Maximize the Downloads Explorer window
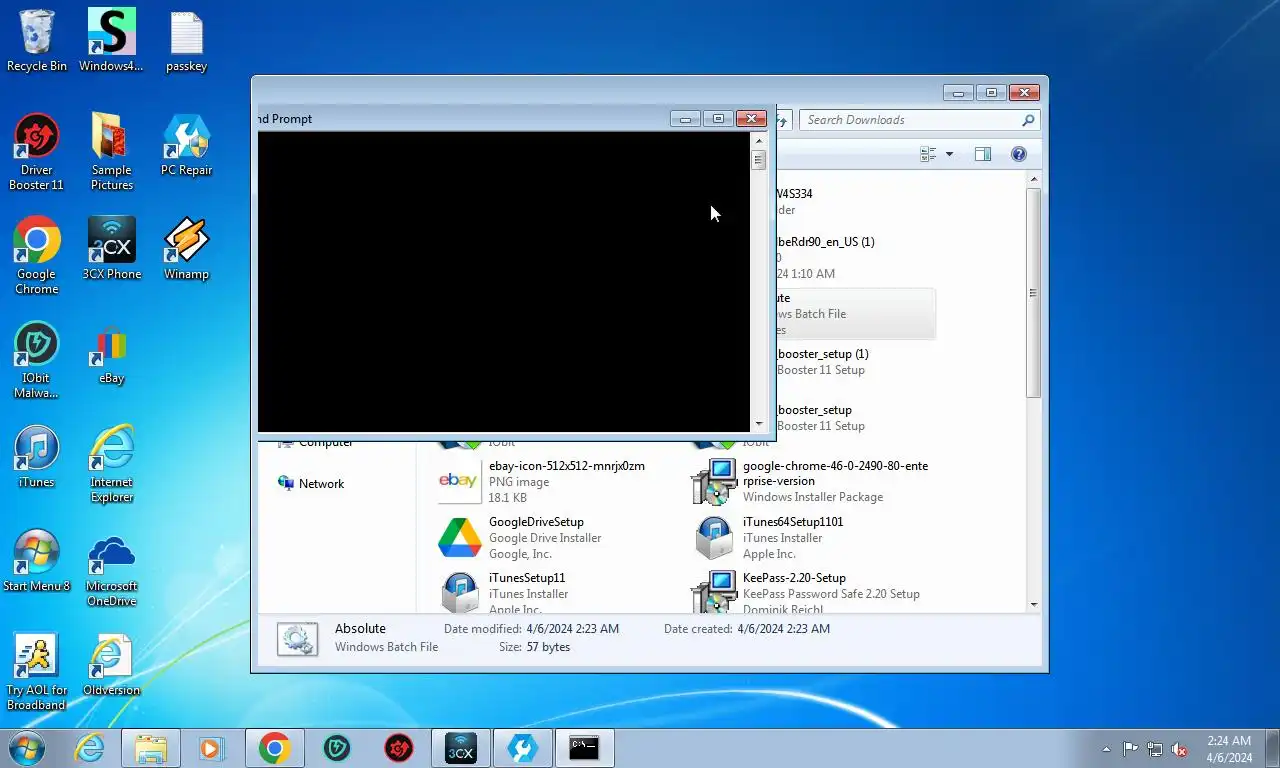This screenshot has width=1280, height=768. (991, 93)
